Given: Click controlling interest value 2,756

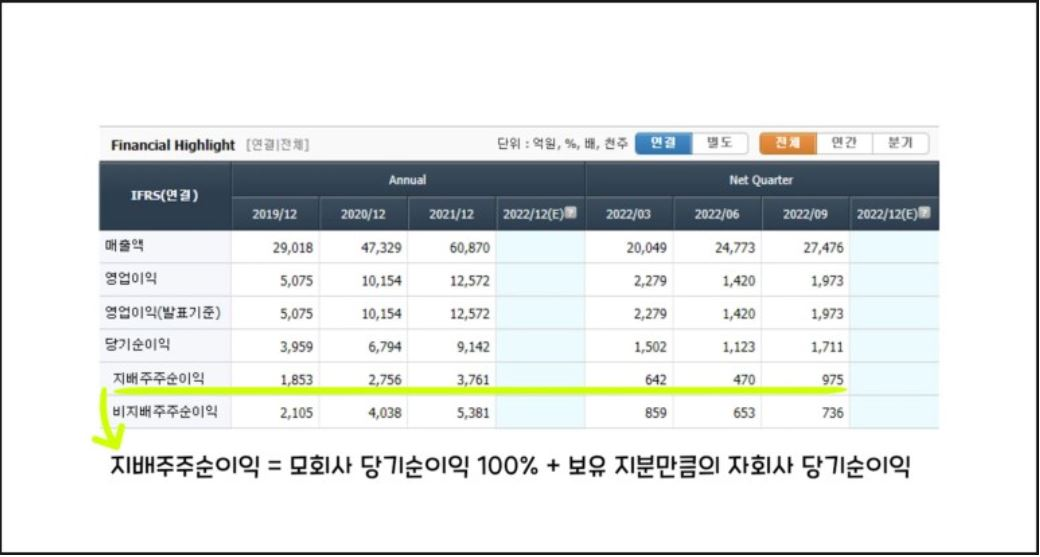Looking at the screenshot, I should click(x=385, y=381).
